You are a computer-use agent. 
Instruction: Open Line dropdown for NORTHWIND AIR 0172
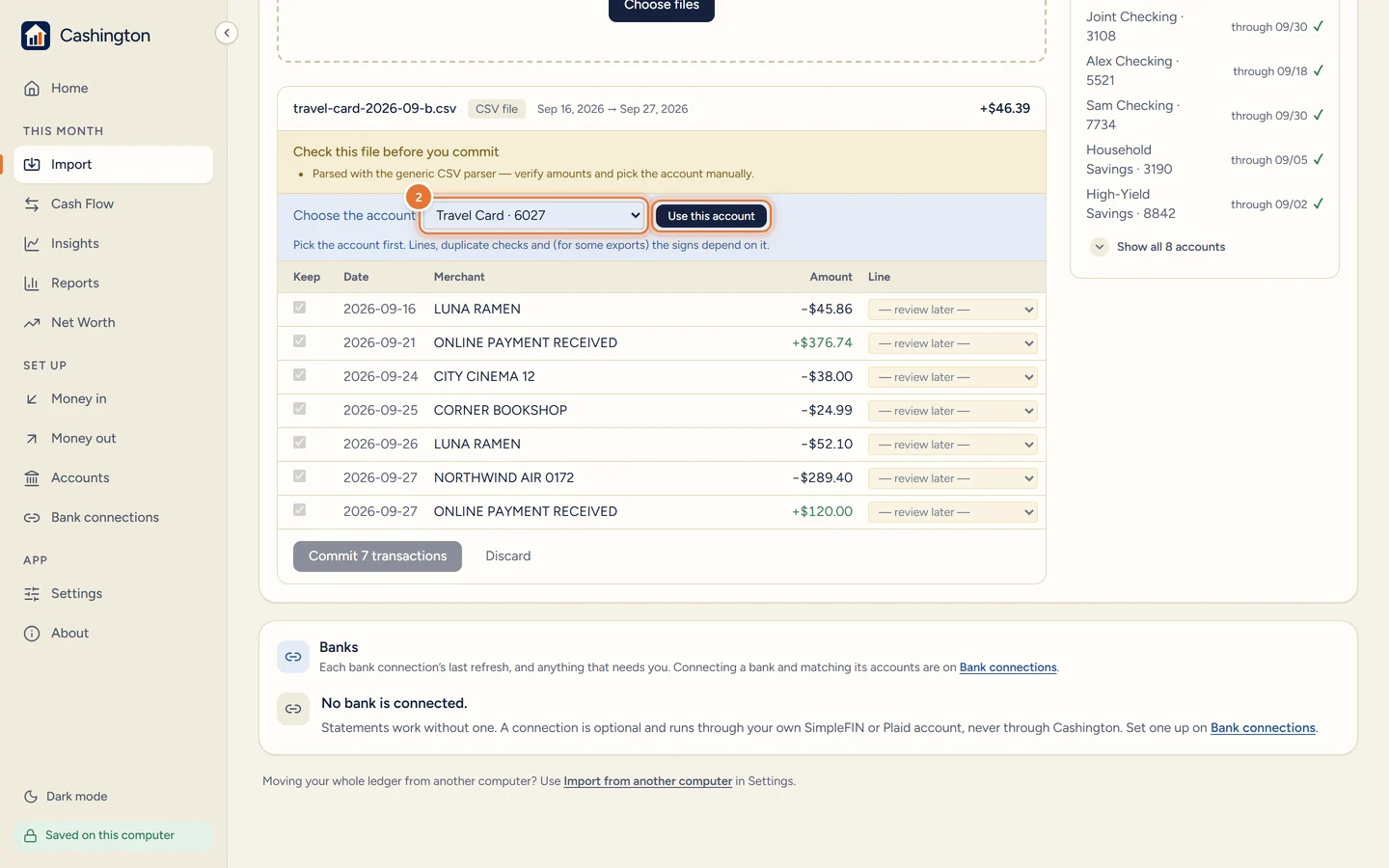(x=953, y=478)
